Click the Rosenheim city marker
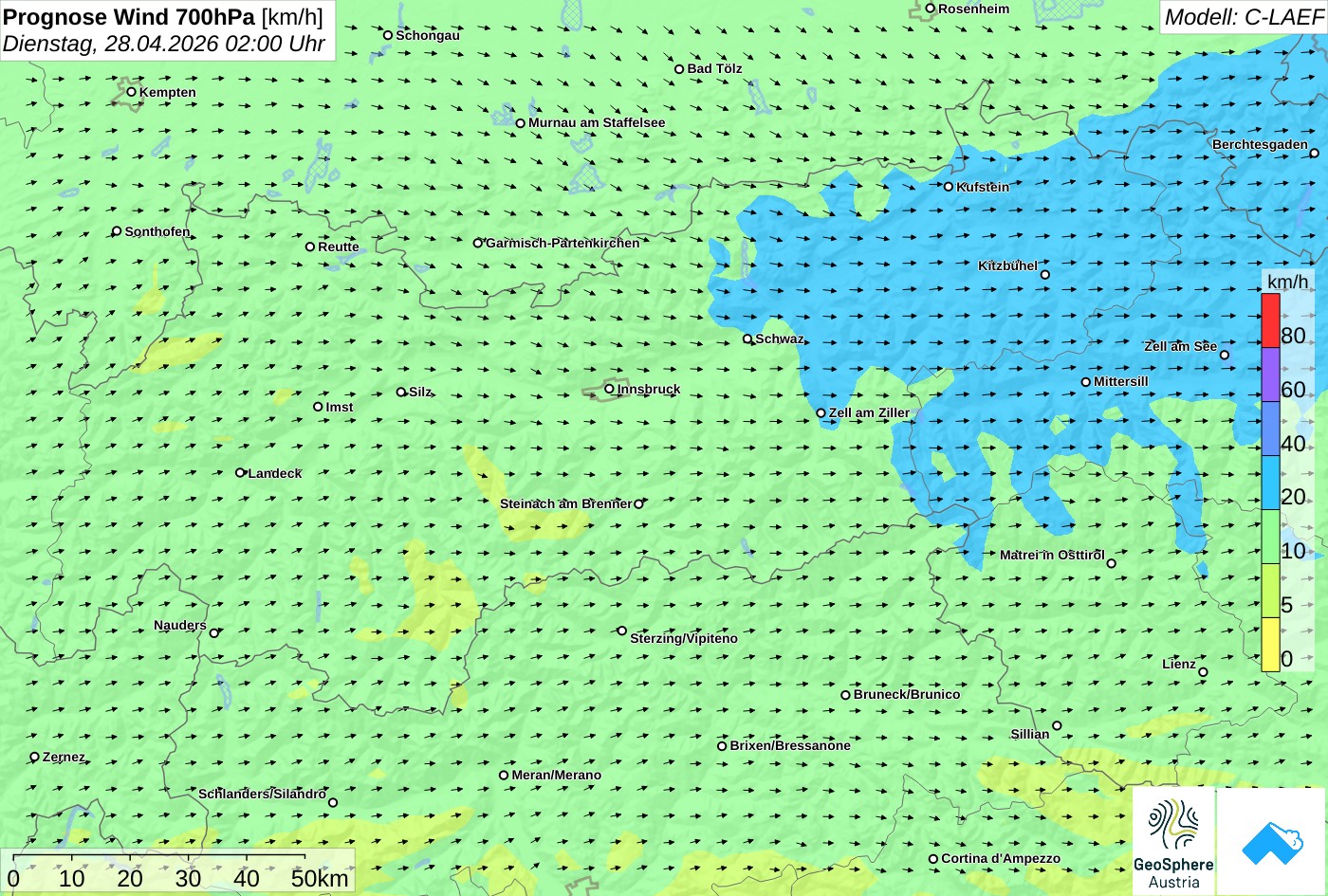Screen dimensions: 1328x896 tap(931, 9)
